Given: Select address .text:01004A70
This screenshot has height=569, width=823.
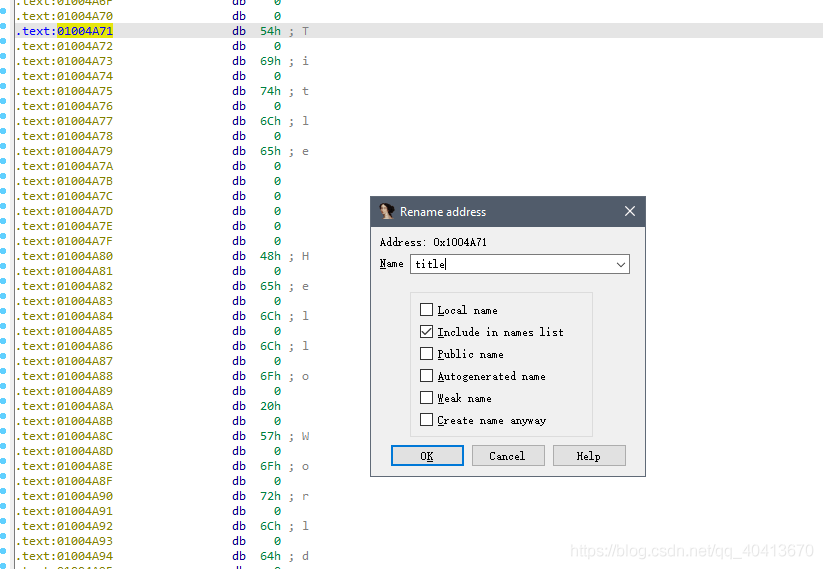Looking at the screenshot, I should point(65,16).
